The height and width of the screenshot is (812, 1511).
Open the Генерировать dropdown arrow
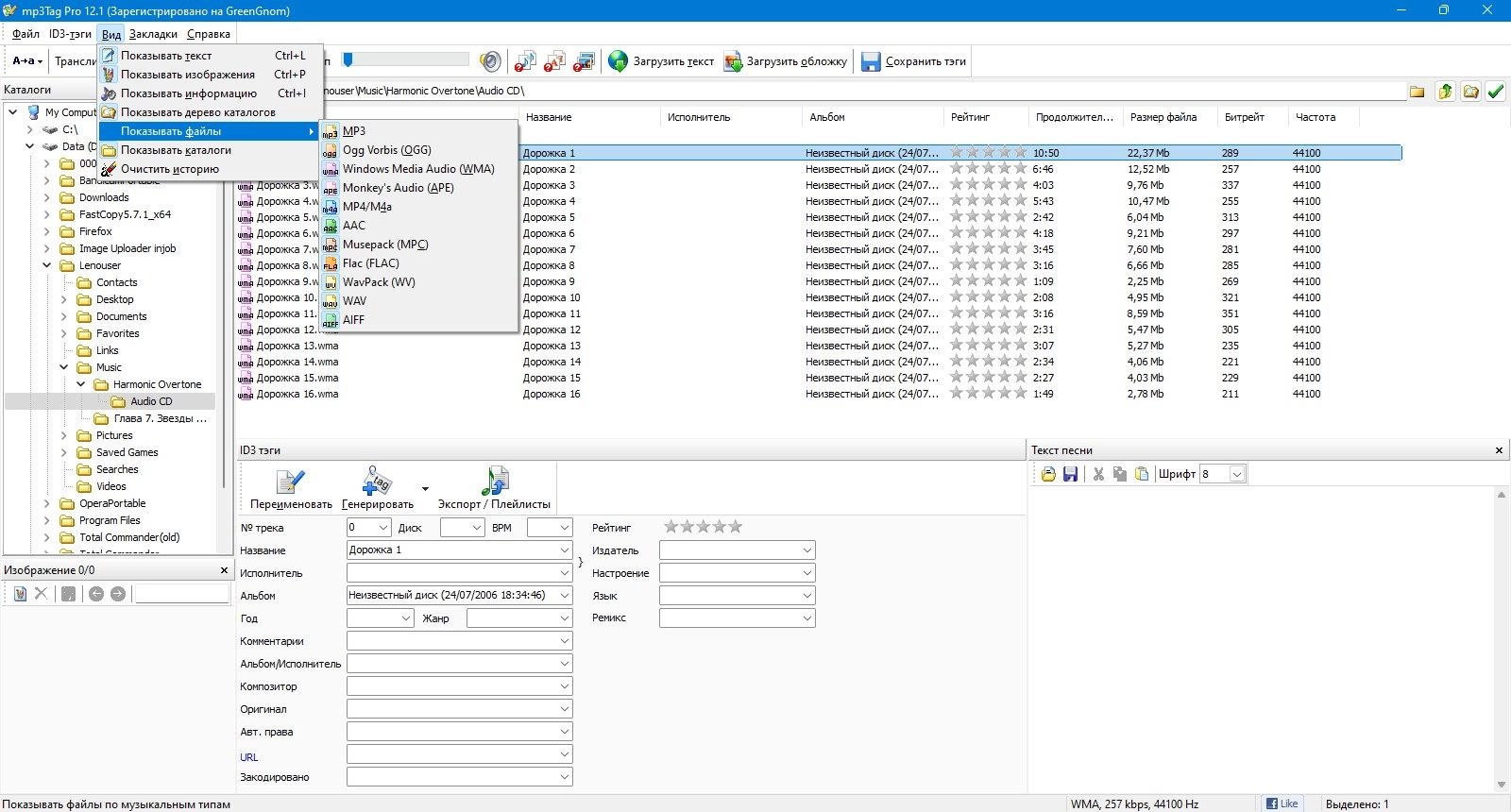pyautogui.click(x=425, y=489)
